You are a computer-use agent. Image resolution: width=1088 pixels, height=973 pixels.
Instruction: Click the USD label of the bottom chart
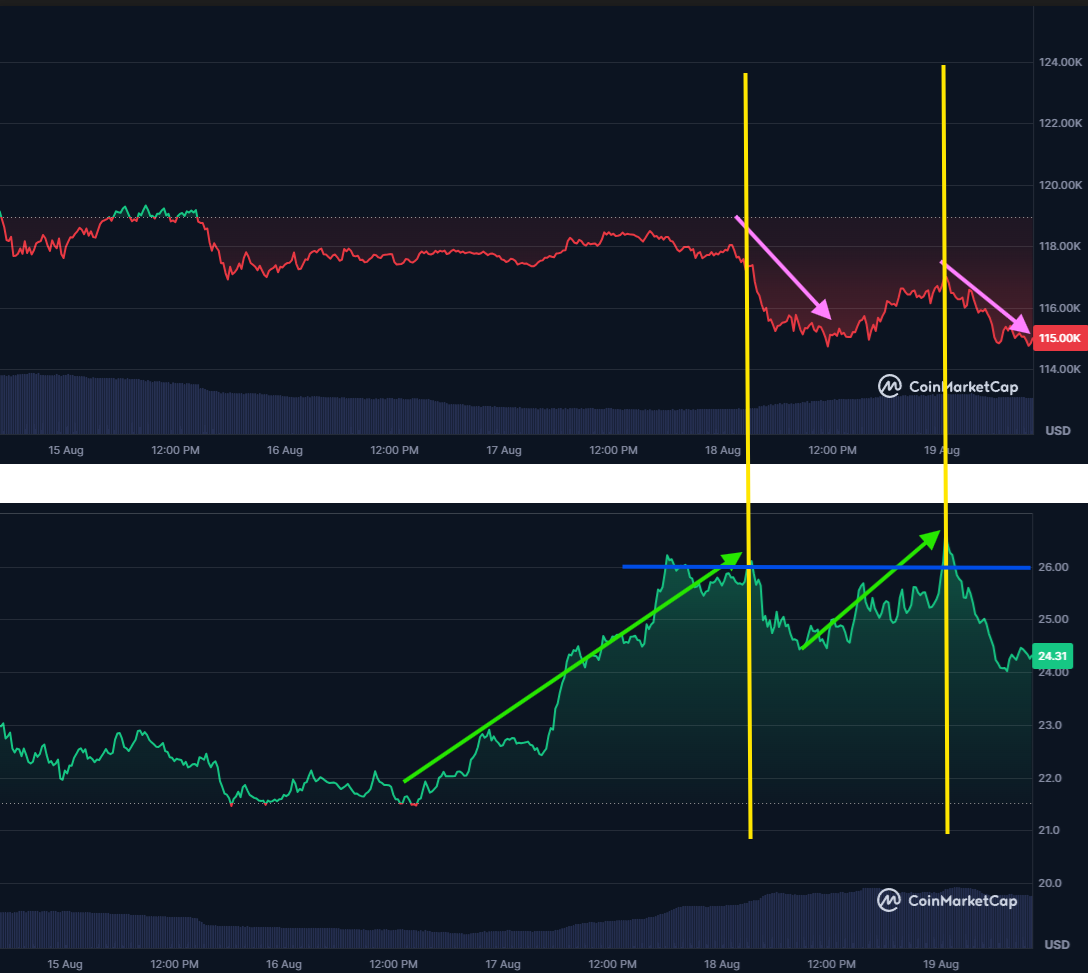(x=1057, y=945)
